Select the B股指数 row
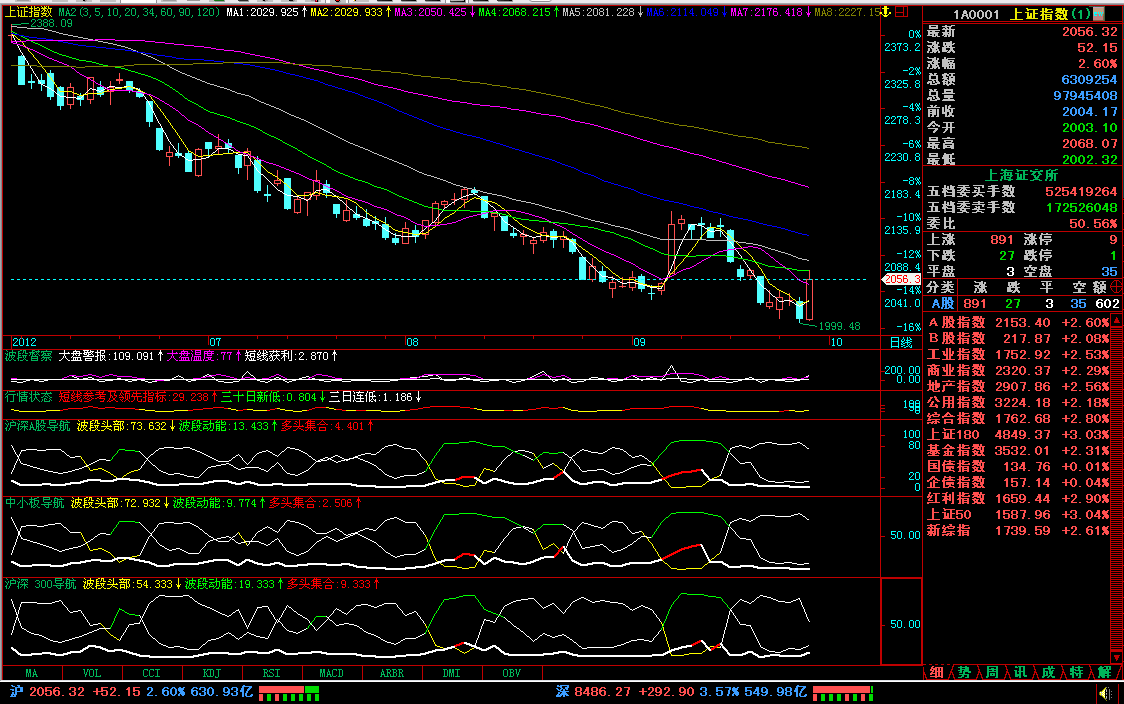The height and width of the screenshot is (704, 1124). [1019, 338]
